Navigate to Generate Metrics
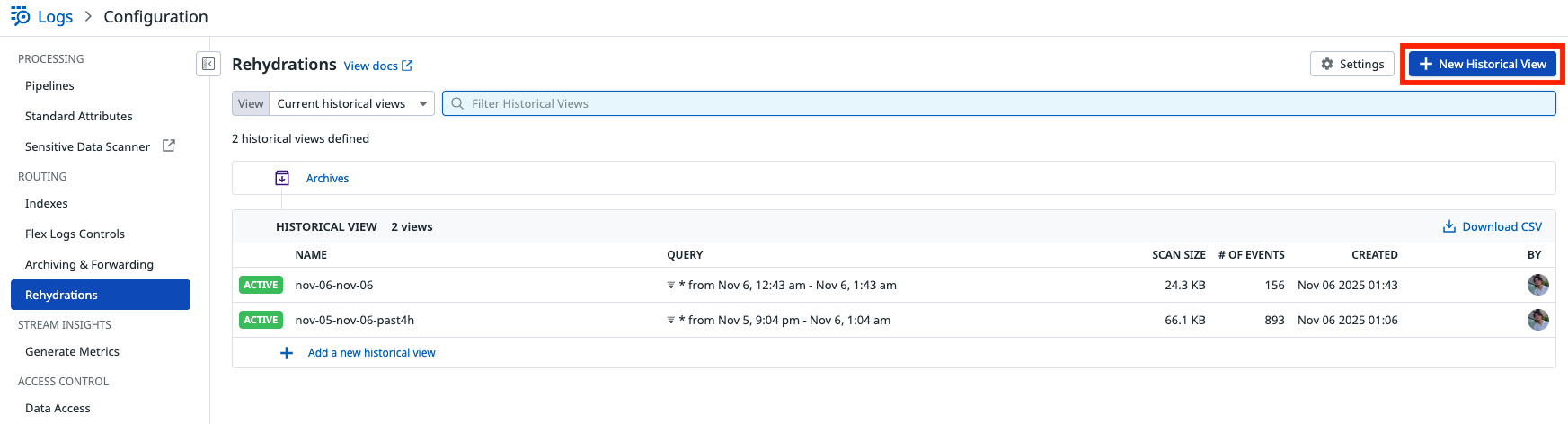The width and height of the screenshot is (1568, 424). coord(72,351)
